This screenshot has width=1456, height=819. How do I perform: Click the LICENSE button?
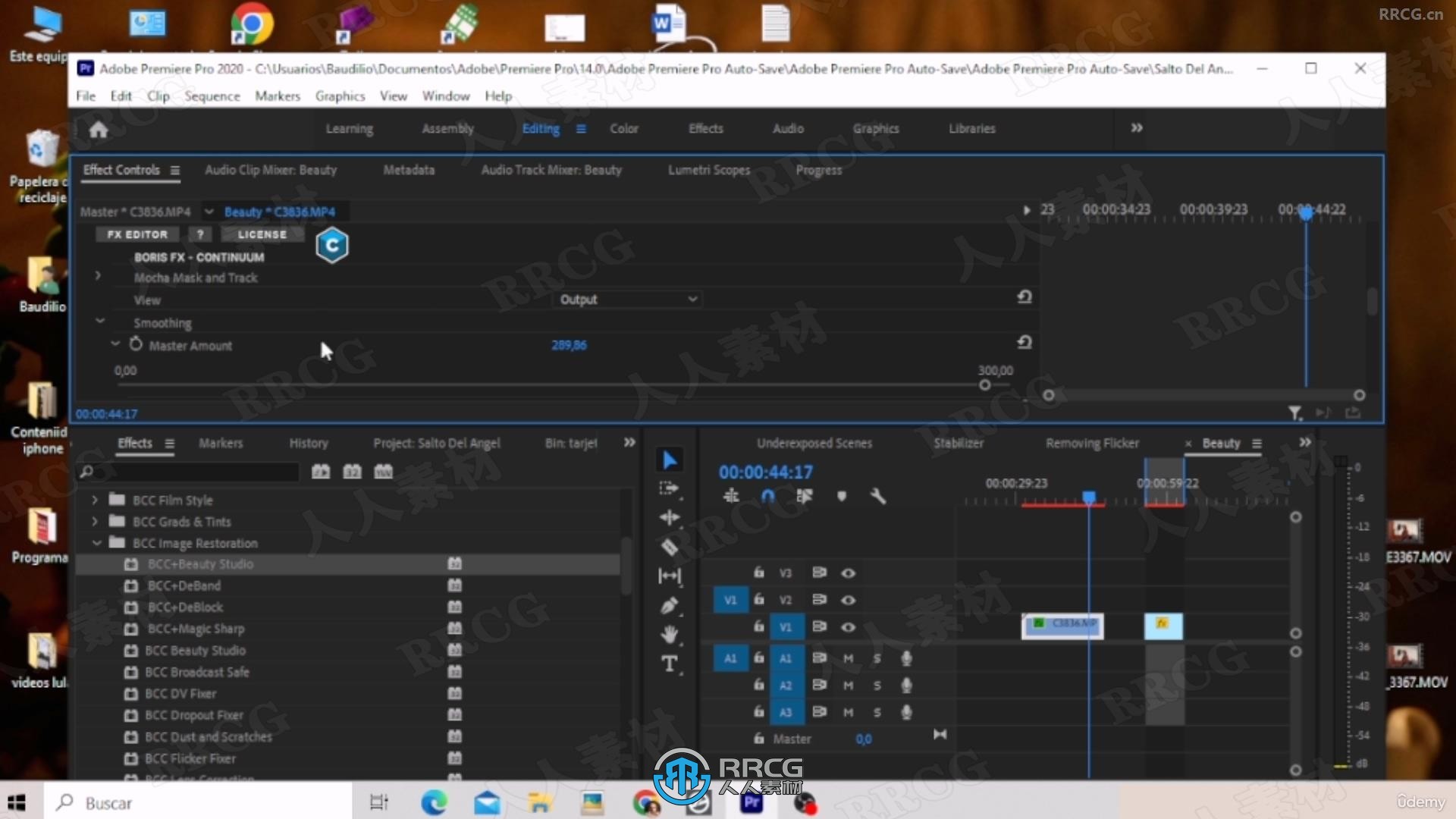click(262, 234)
